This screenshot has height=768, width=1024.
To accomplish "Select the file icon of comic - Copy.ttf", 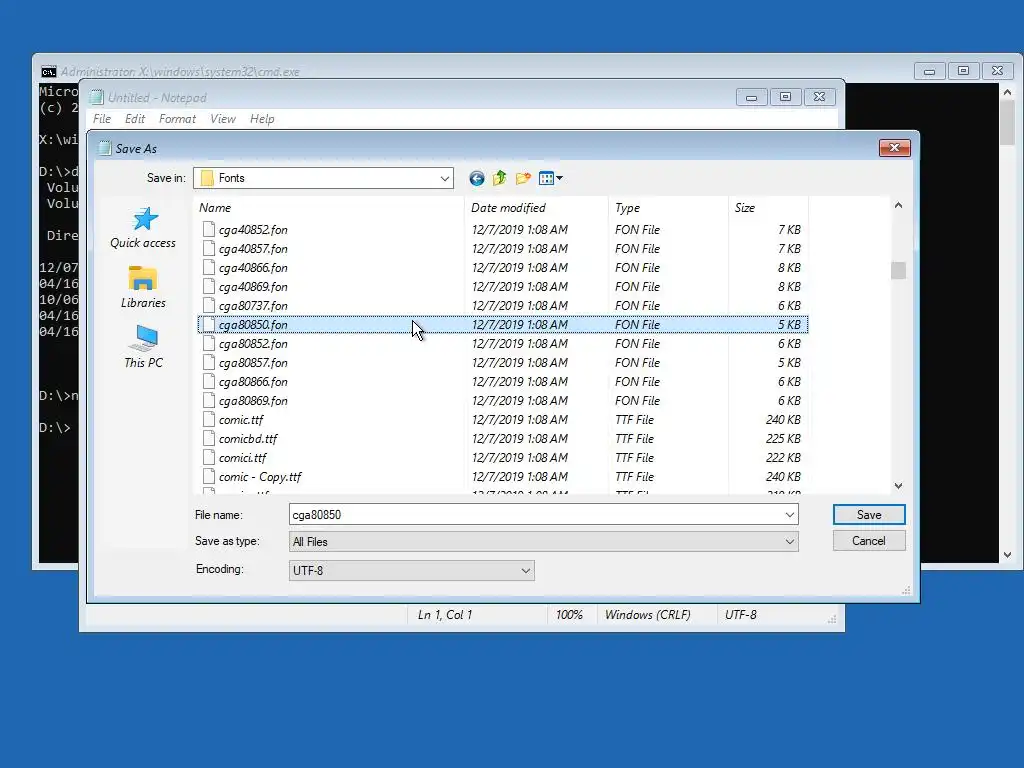I will tap(208, 476).
